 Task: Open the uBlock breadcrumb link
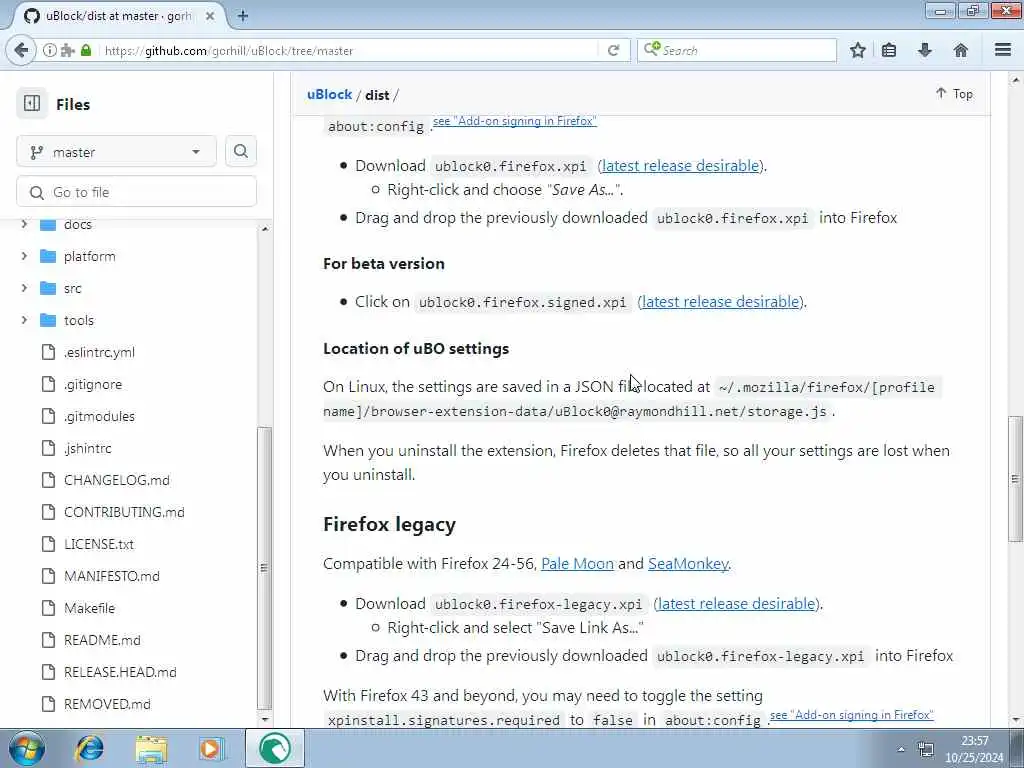coord(329,94)
